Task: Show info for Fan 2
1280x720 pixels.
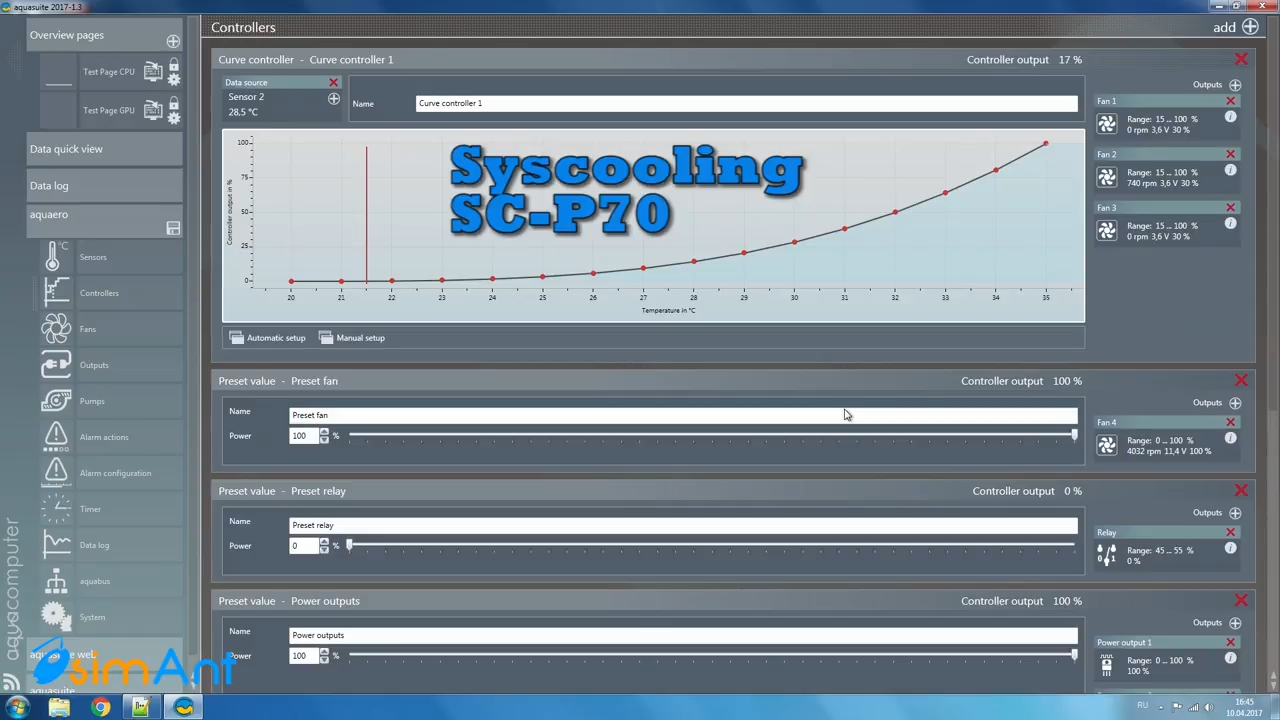Action: tap(1231, 170)
